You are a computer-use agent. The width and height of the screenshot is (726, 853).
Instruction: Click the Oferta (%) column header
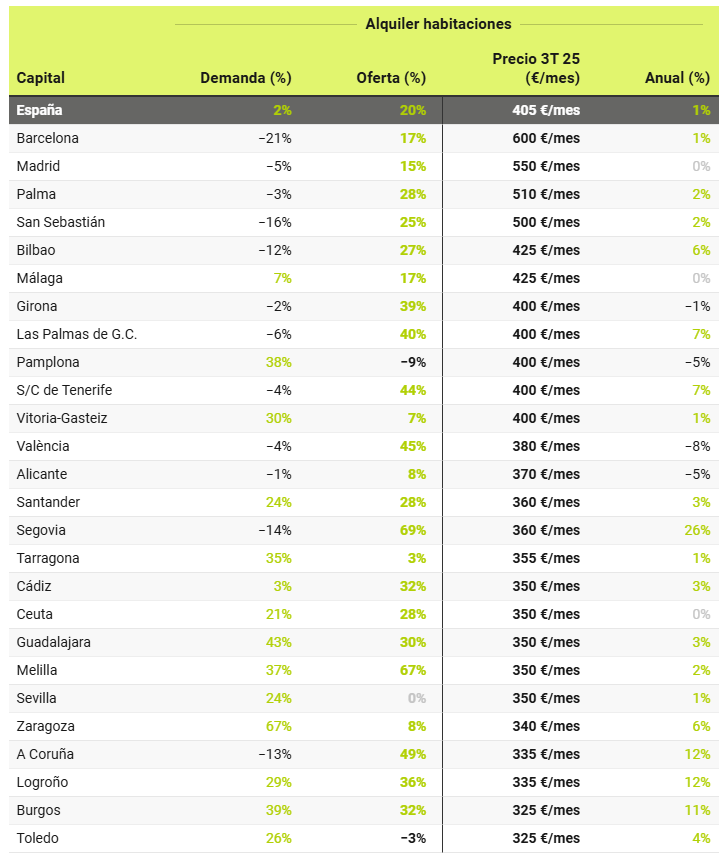coord(391,78)
